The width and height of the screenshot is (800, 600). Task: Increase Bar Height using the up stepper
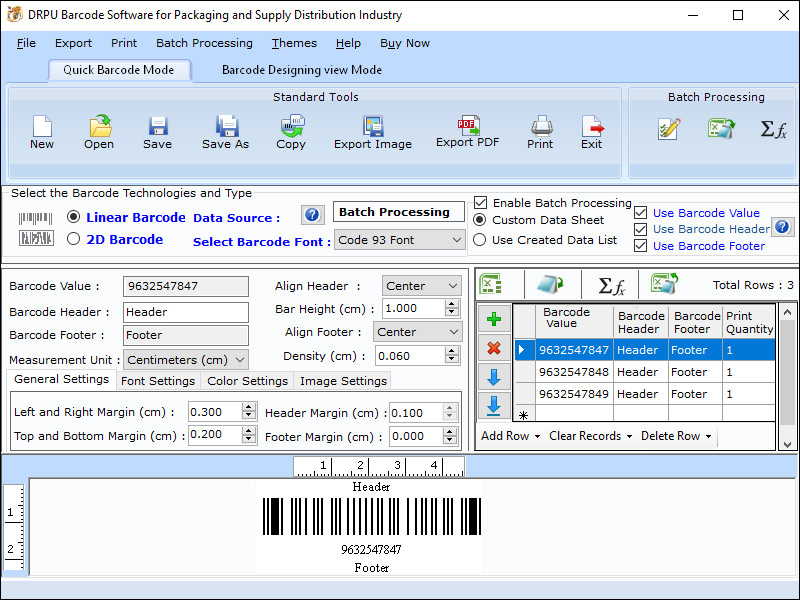coord(450,304)
